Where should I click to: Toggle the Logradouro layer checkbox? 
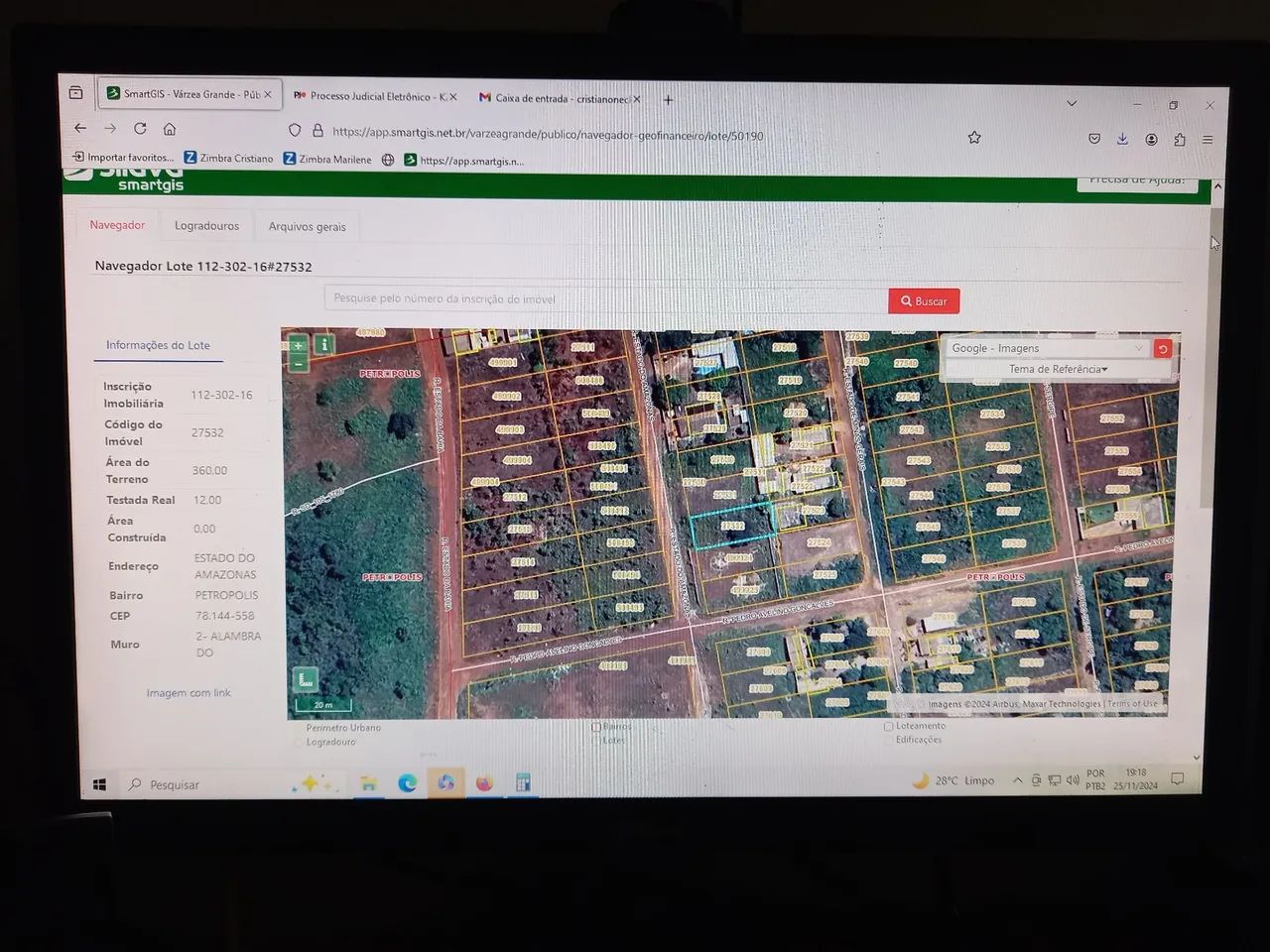click(x=299, y=742)
